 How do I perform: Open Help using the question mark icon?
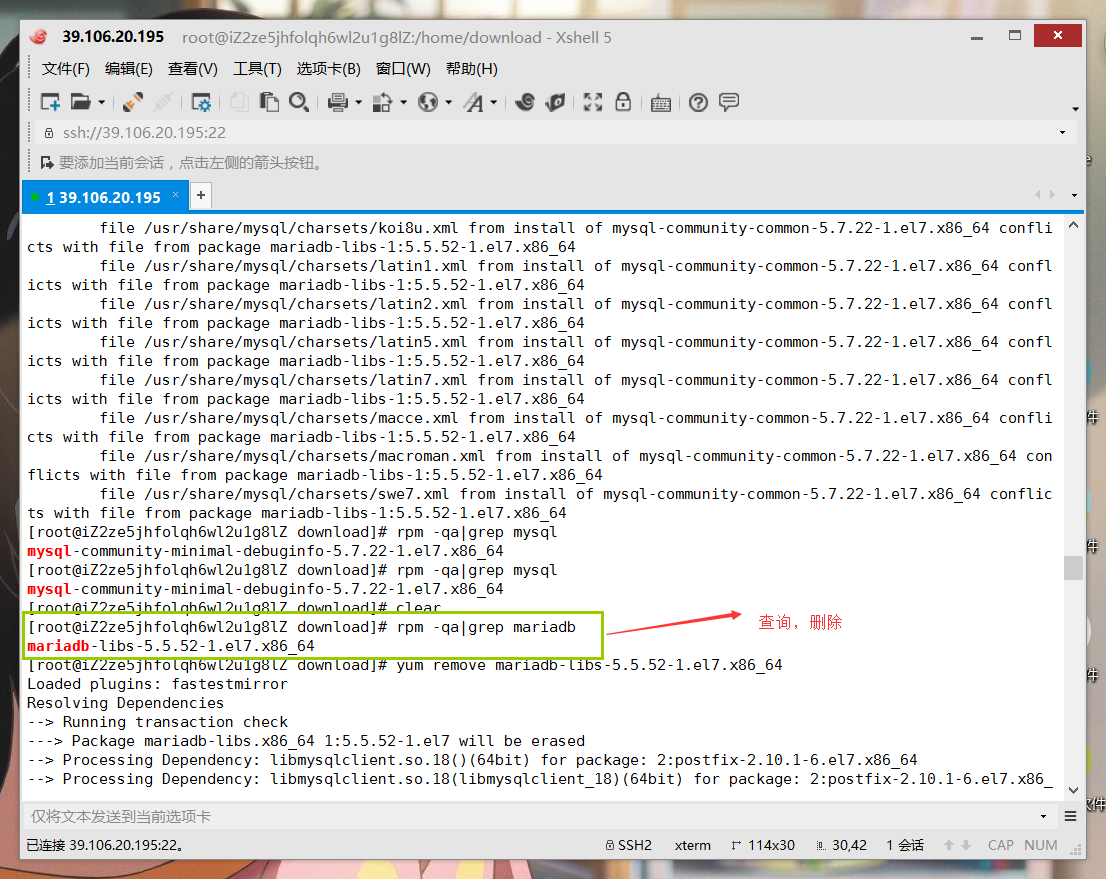point(698,102)
